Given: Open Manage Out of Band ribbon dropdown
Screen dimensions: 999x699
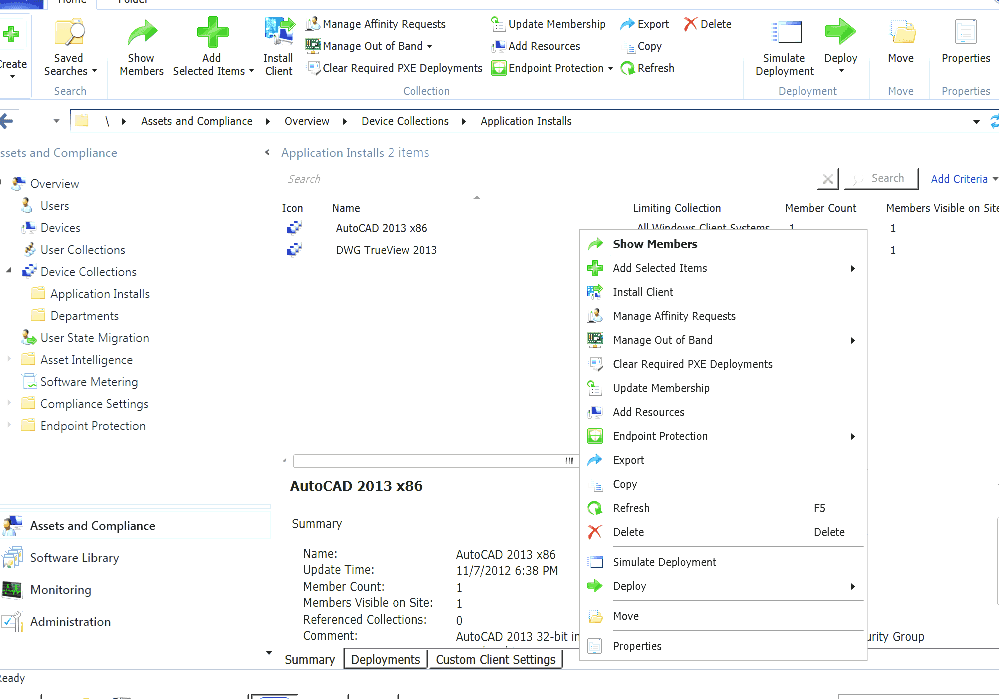Looking at the screenshot, I should click(429, 47).
